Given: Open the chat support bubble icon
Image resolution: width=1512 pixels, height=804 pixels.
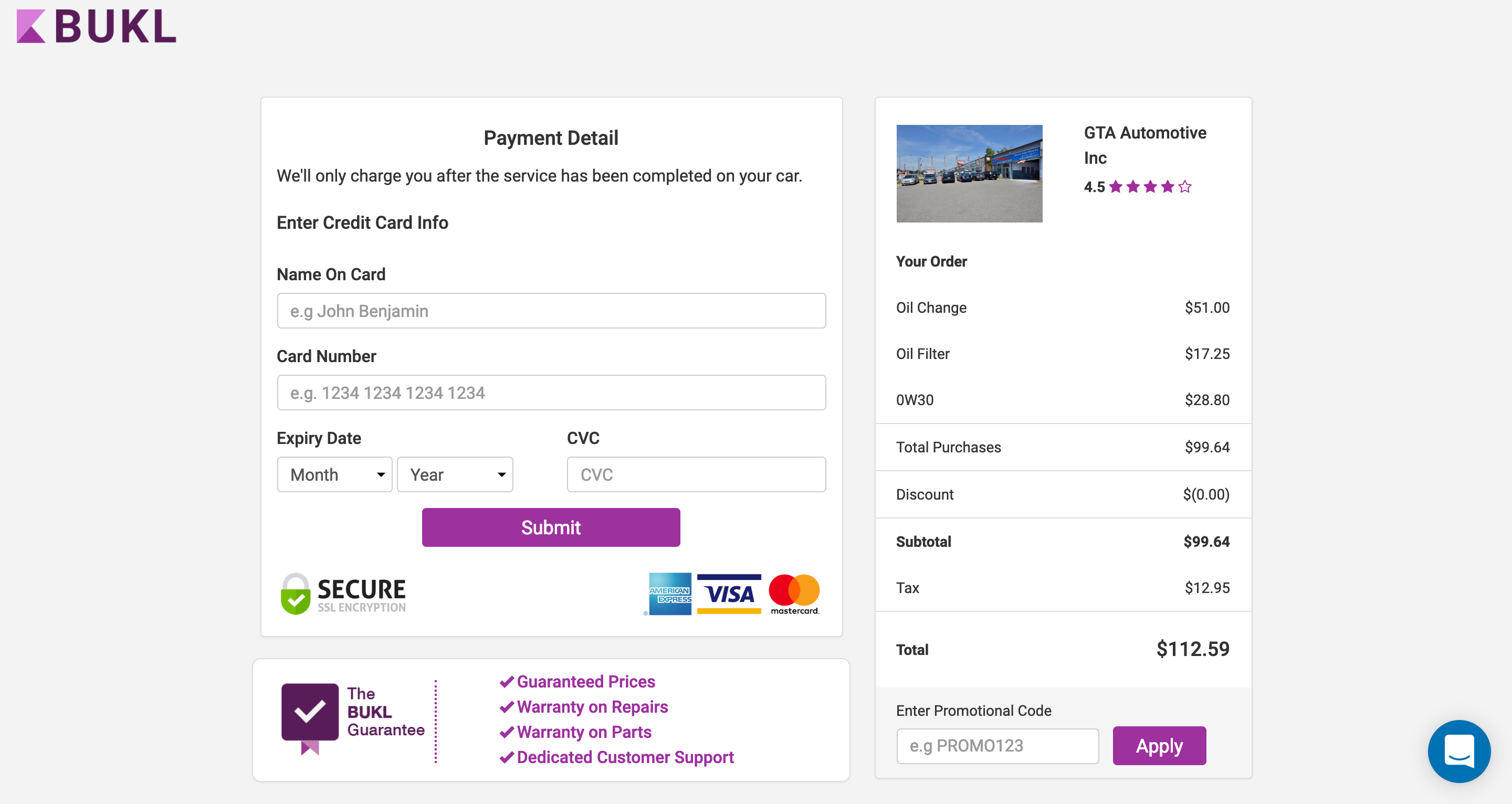Looking at the screenshot, I should click(1458, 750).
